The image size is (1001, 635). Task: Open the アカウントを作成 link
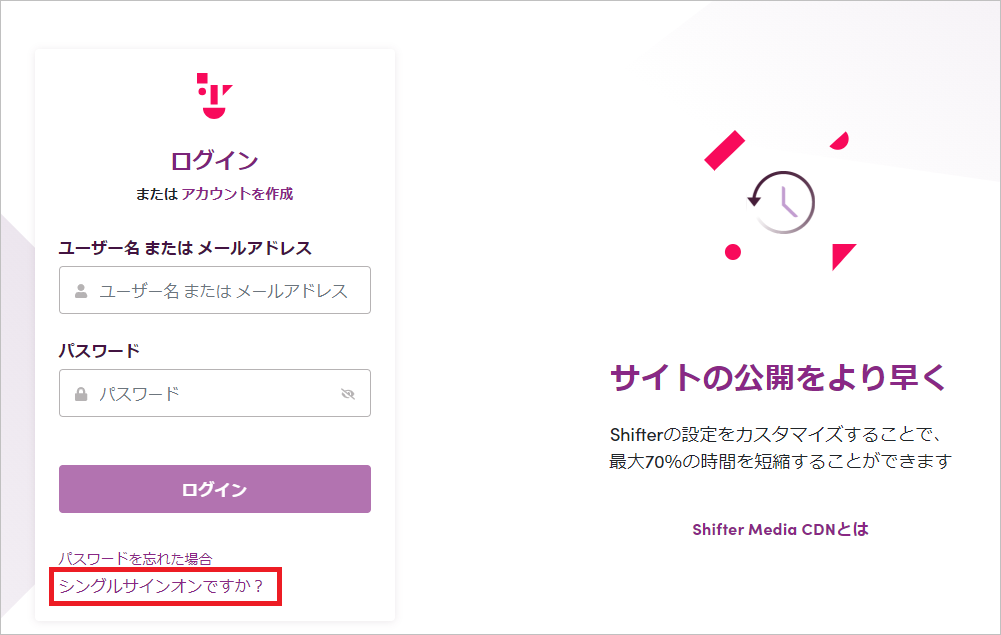pyautogui.click(x=237, y=193)
